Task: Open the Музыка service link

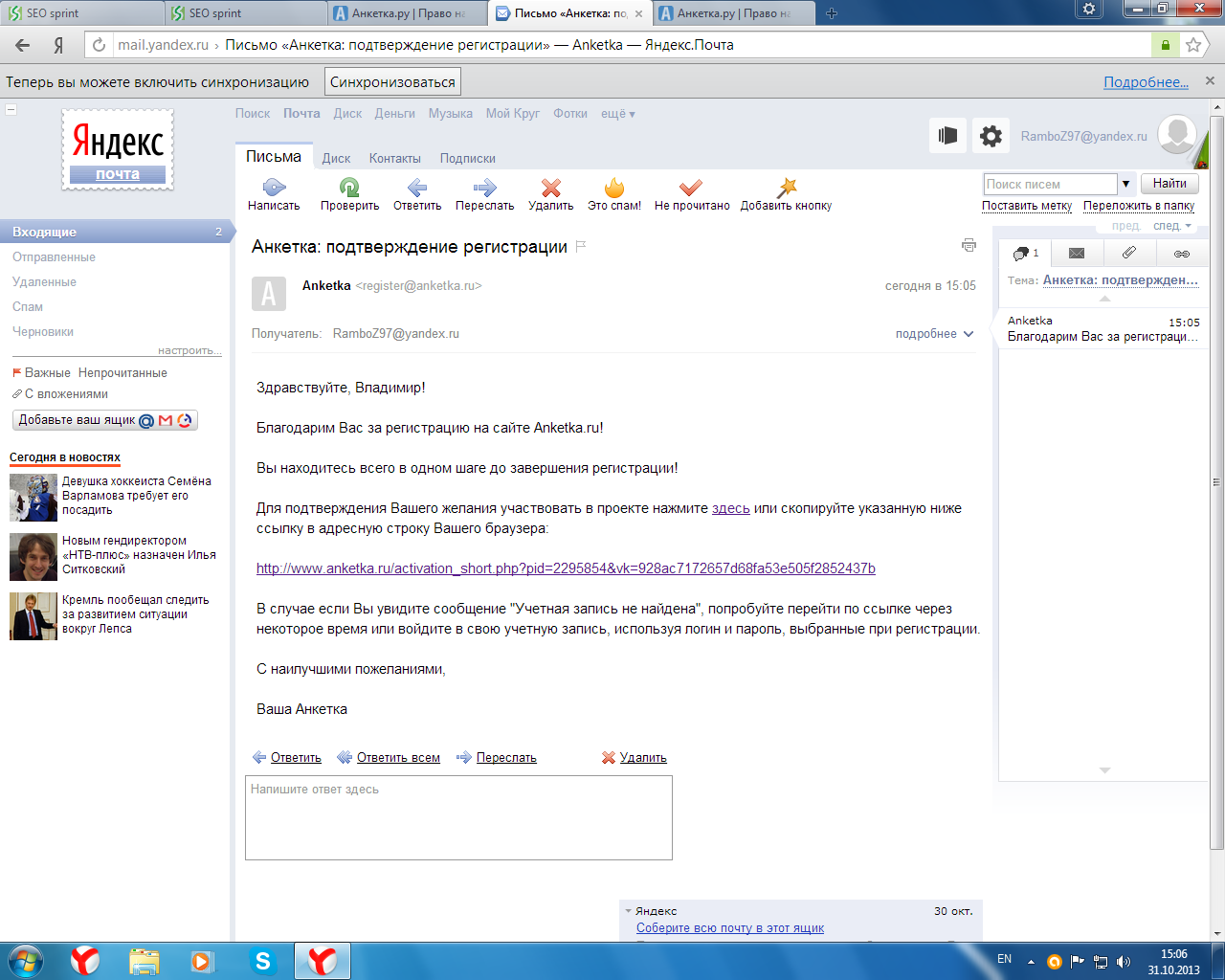Action: point(451,113)
